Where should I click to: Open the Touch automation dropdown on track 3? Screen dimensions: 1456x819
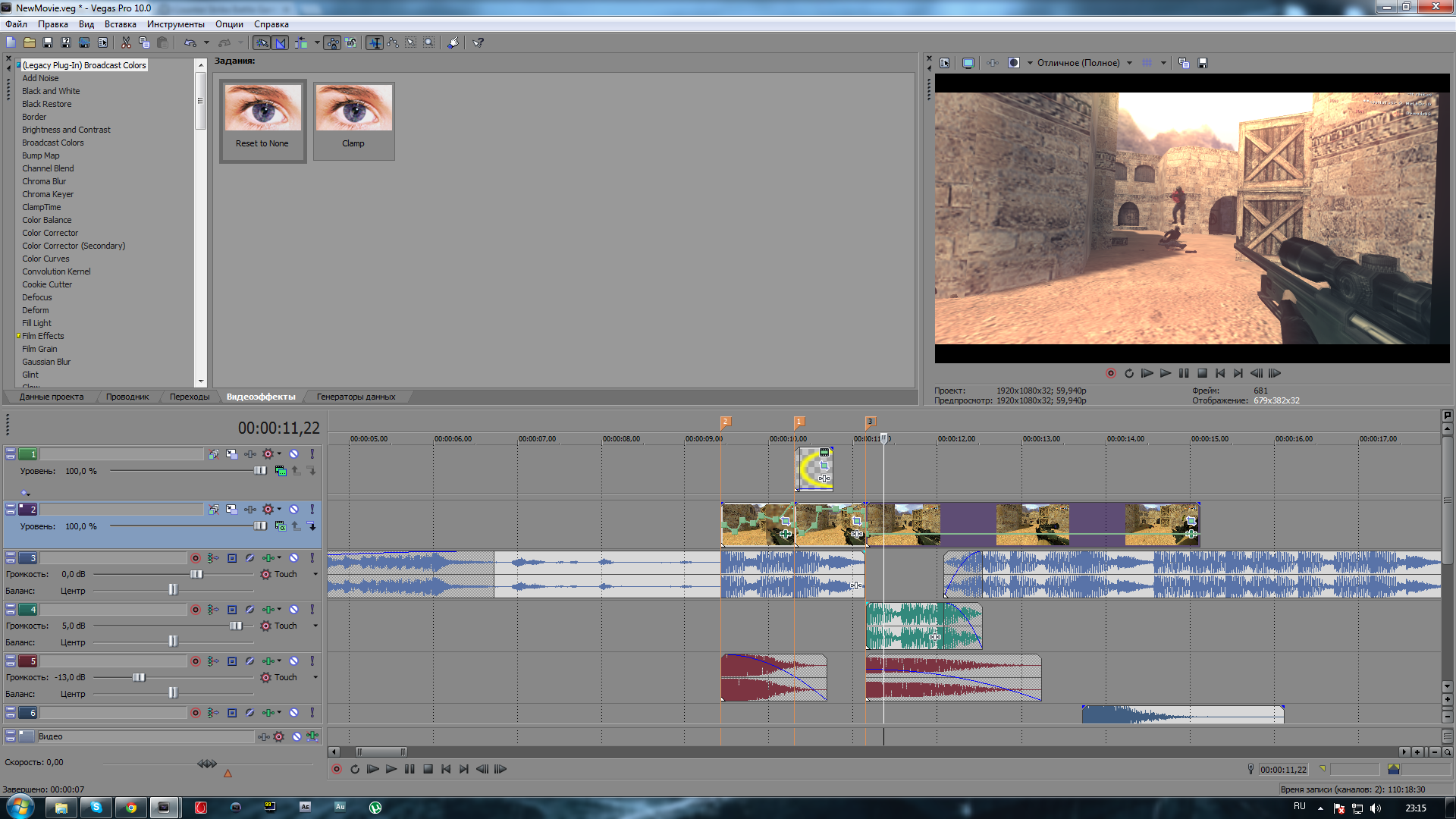pyautogui.click(x=315, y=574)
